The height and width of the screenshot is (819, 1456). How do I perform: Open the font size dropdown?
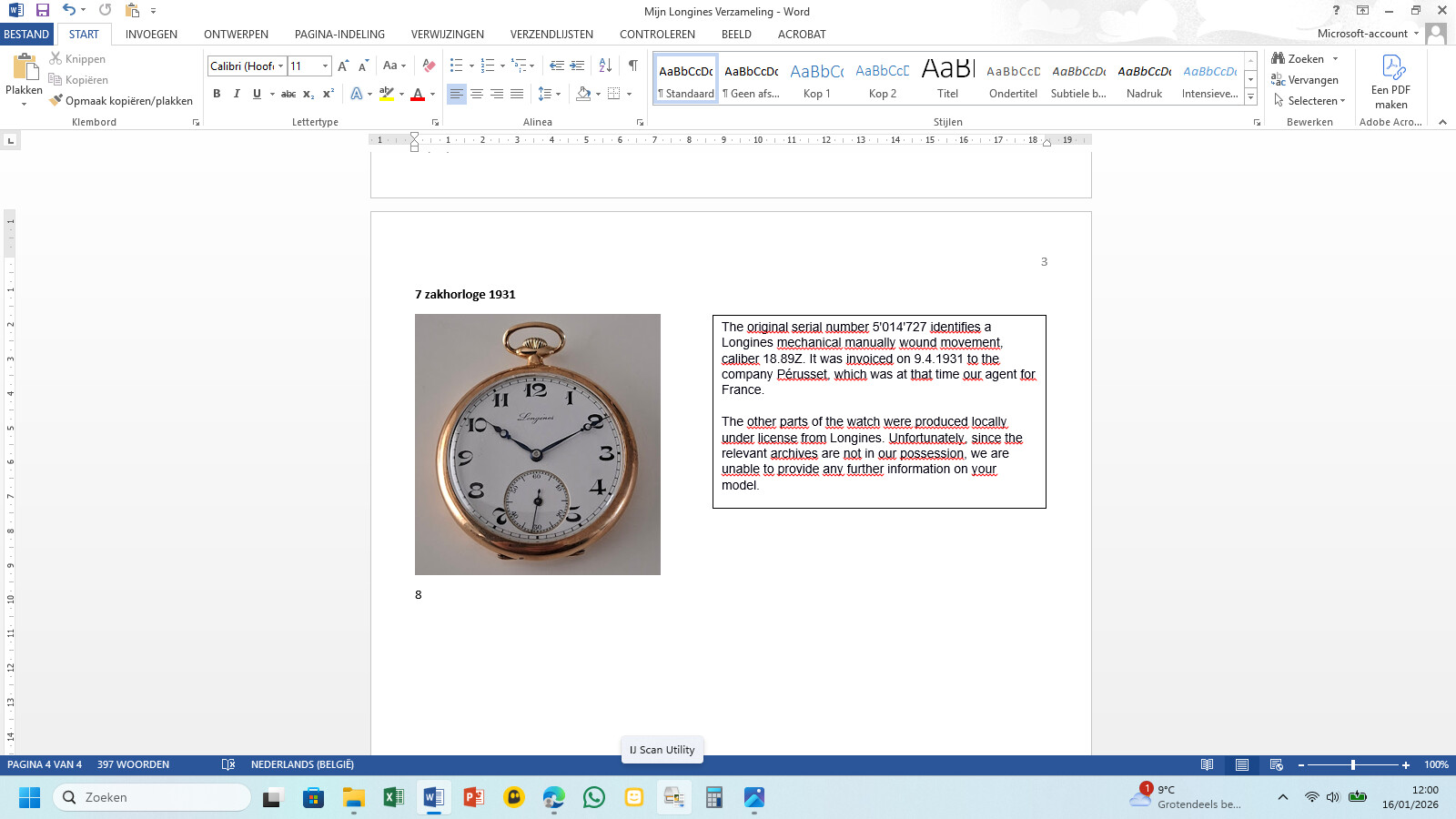pos(325,66)
